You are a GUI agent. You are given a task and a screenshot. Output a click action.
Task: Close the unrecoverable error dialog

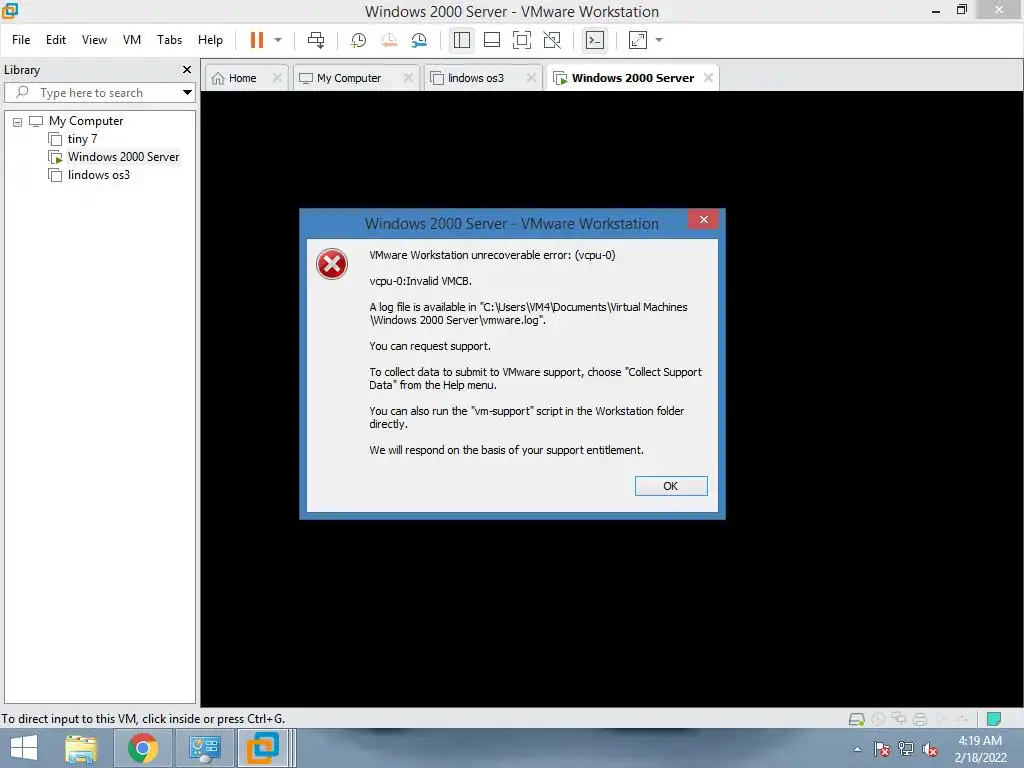tap(703, 219)
